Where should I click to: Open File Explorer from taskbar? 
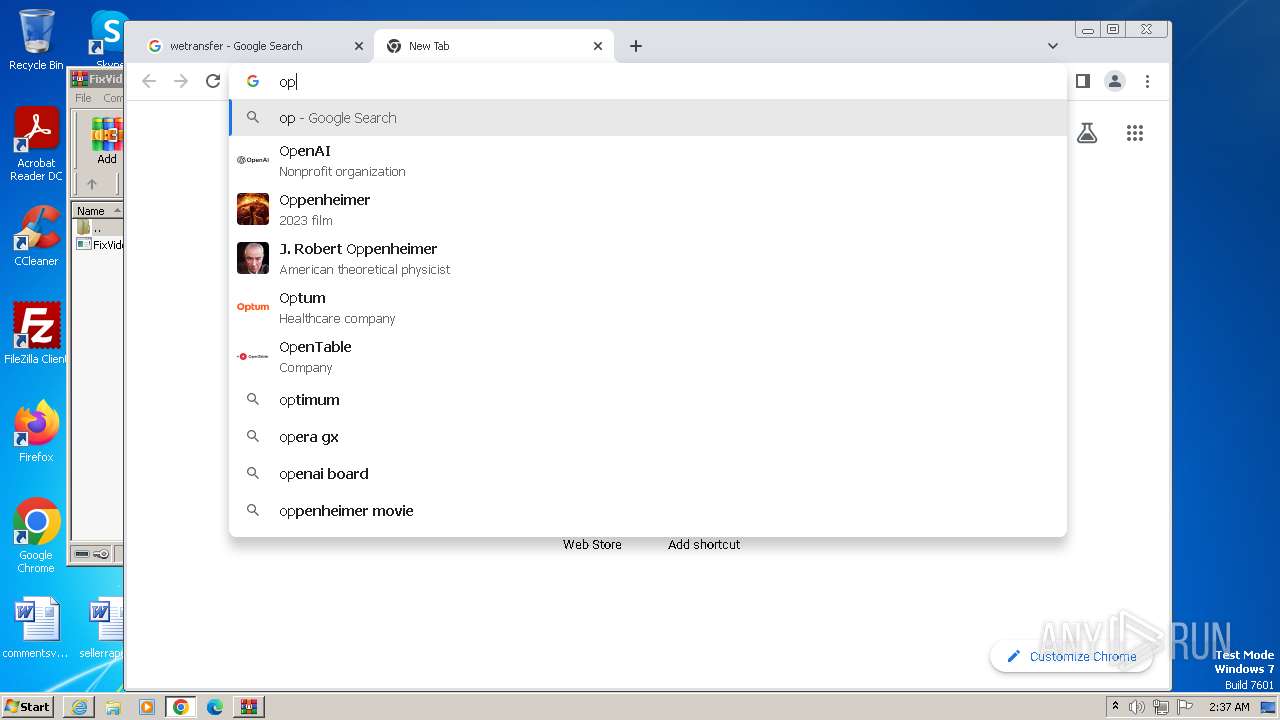(x=113, y=707)
